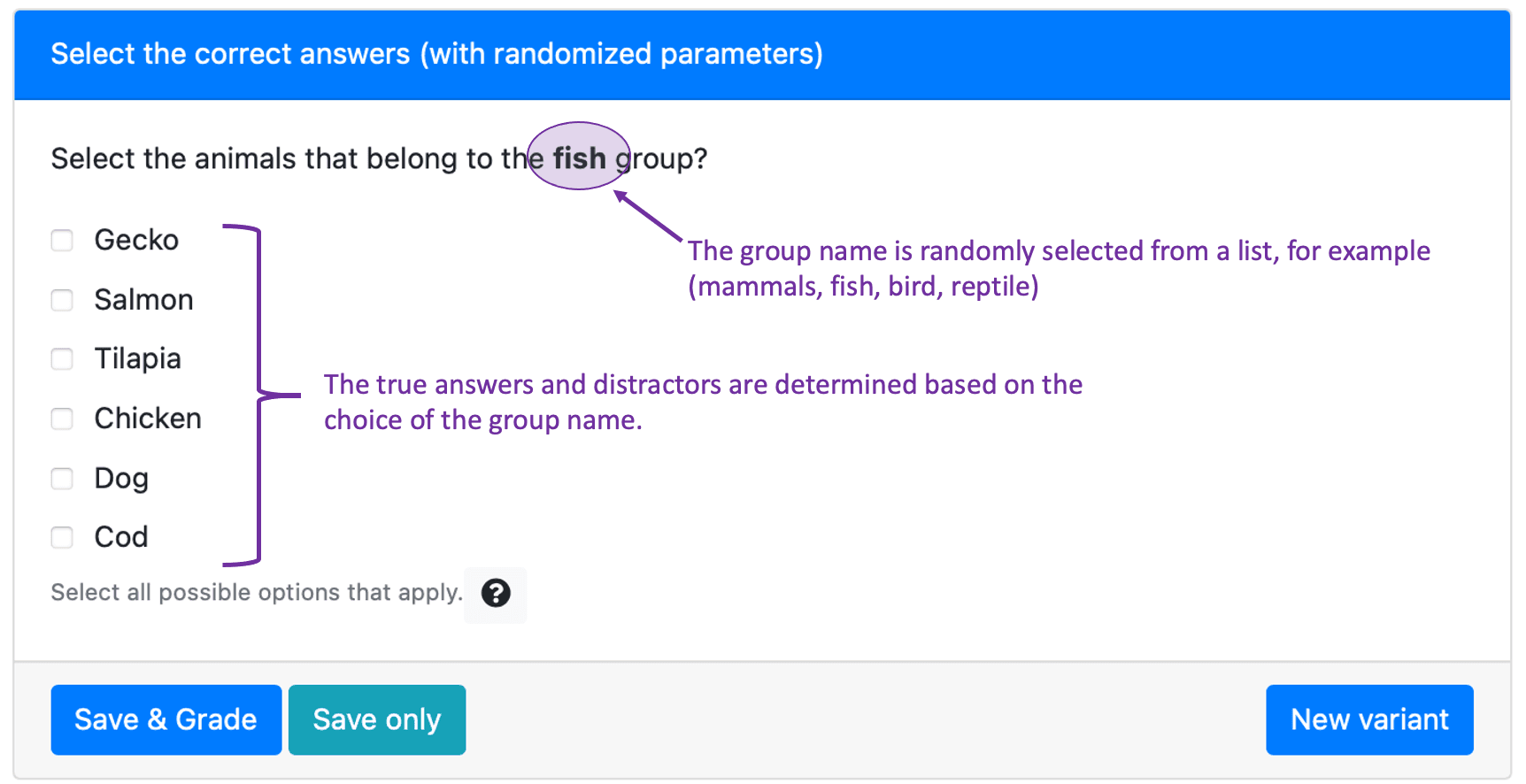Click the 'Select all possible options' hint text

(257, 592)
